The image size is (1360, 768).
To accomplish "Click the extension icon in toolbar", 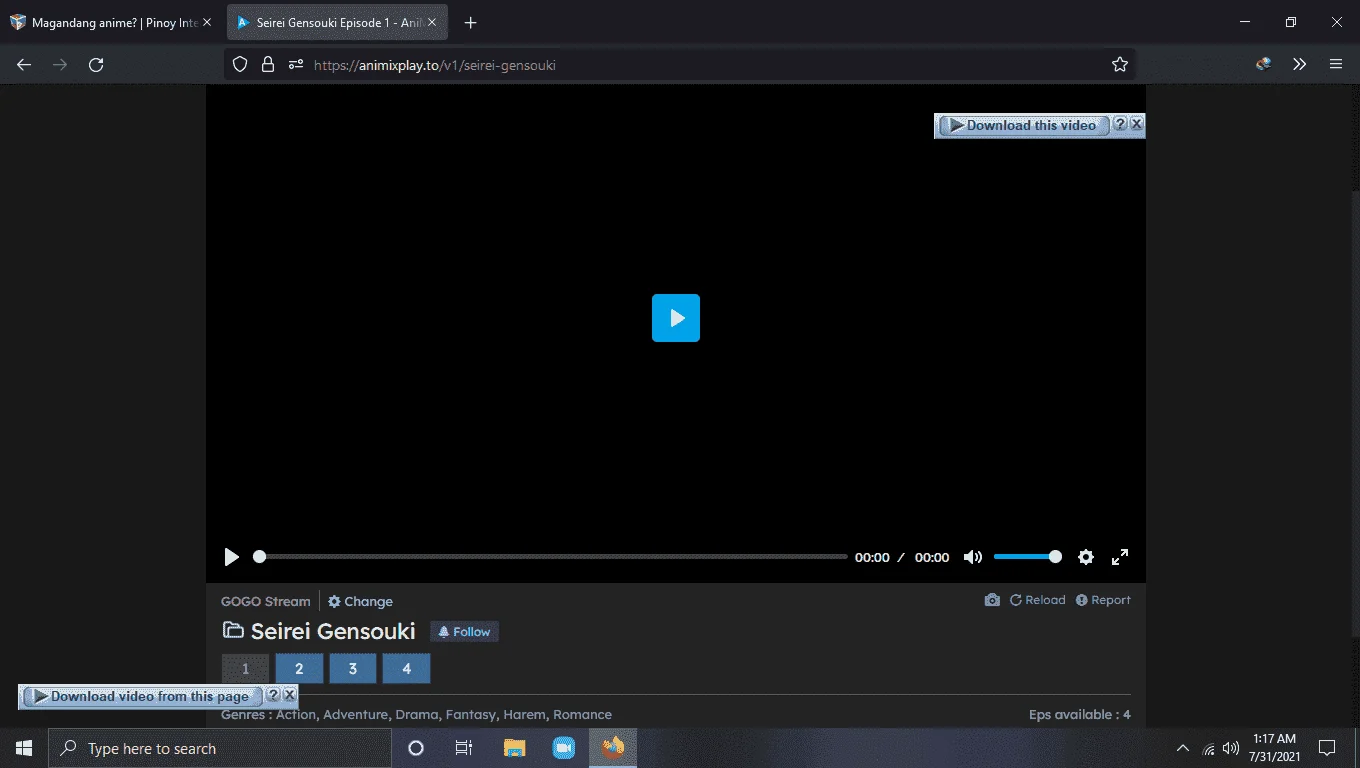I will 1264,64.
